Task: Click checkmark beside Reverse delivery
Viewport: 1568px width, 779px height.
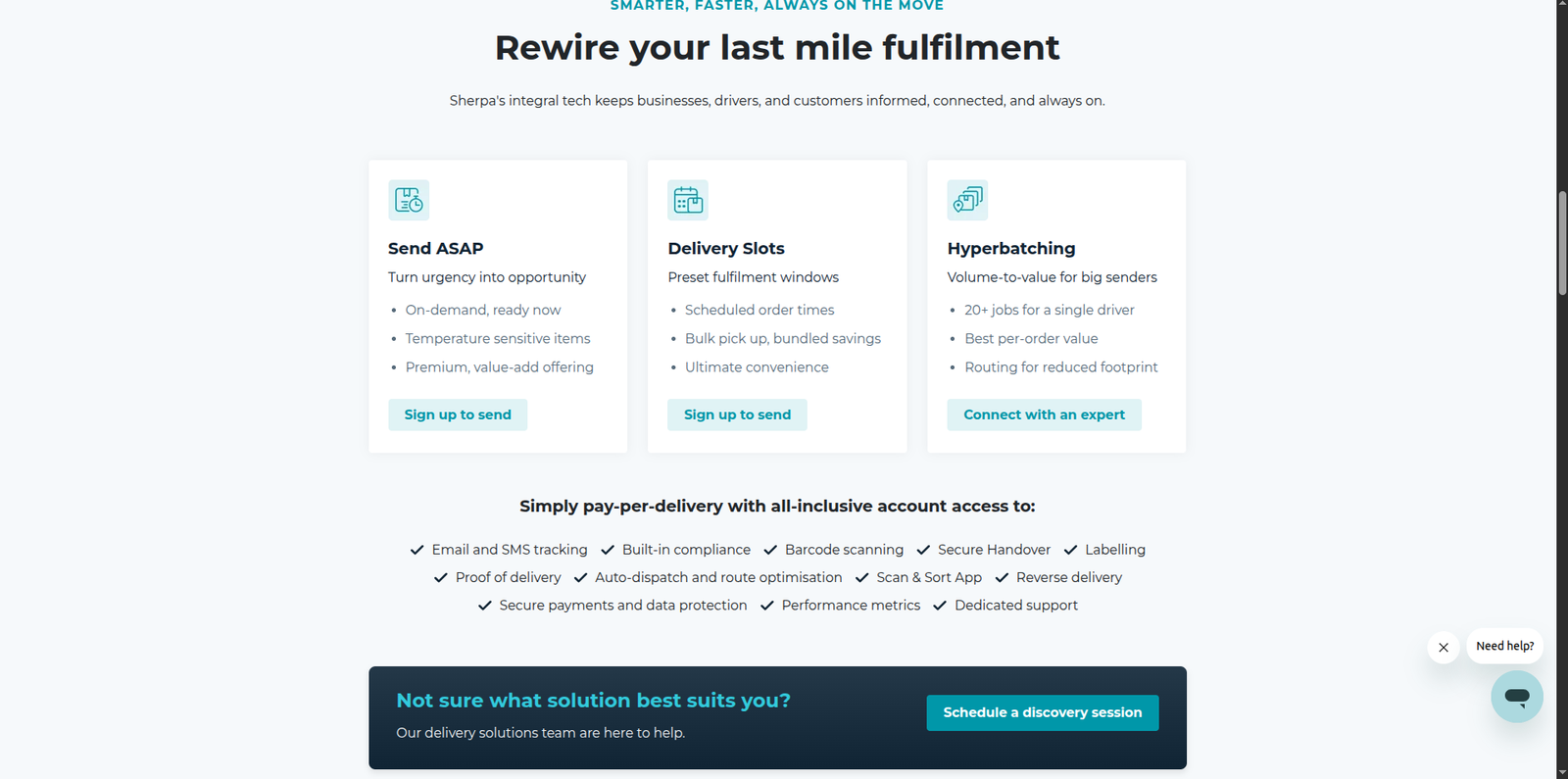Action: tap(1002, 578)
